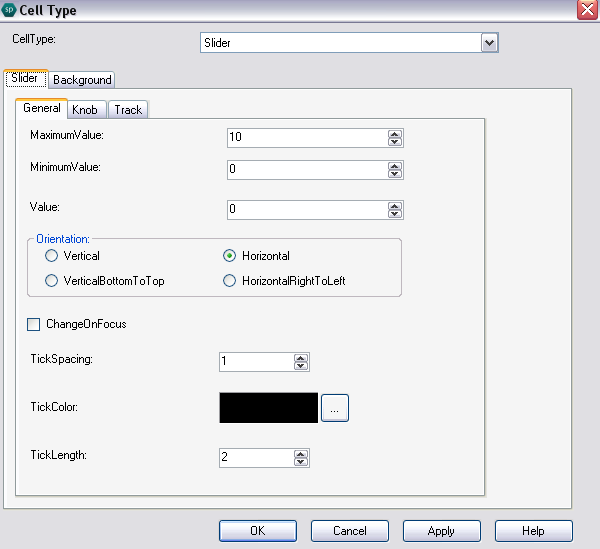The width and height of the screenshot is (600, 549).
Task: Increment the Value spinner up arrow
Action: pos(395,206)
